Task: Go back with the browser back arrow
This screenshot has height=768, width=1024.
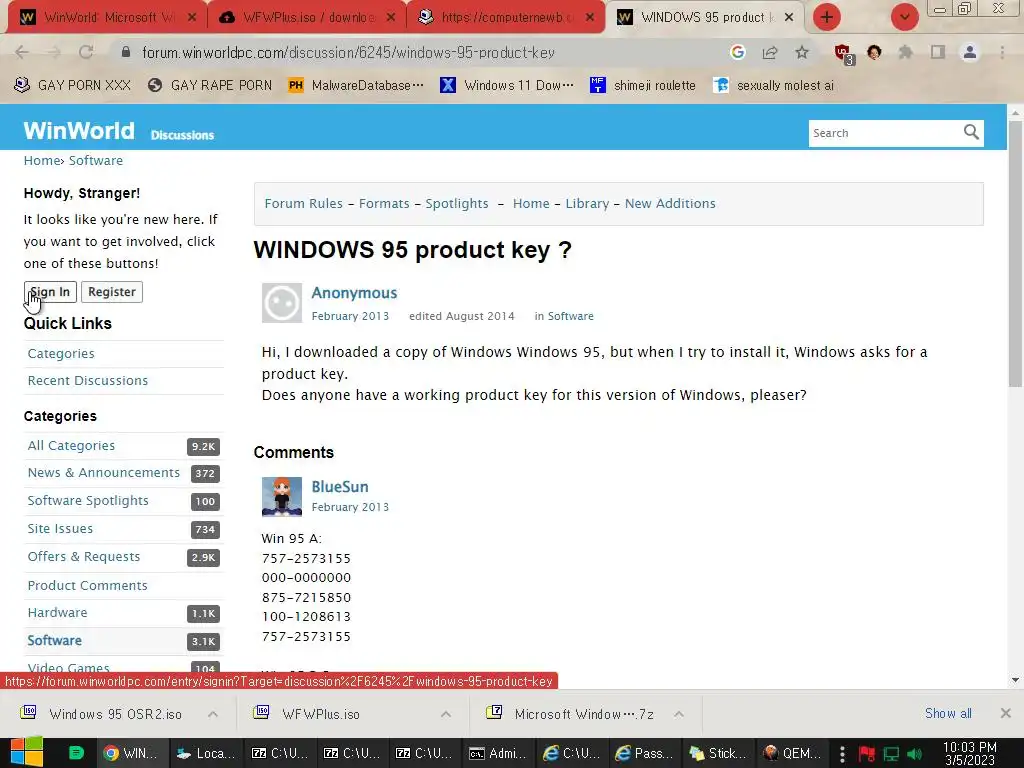Action: click(x=22, y=52)
